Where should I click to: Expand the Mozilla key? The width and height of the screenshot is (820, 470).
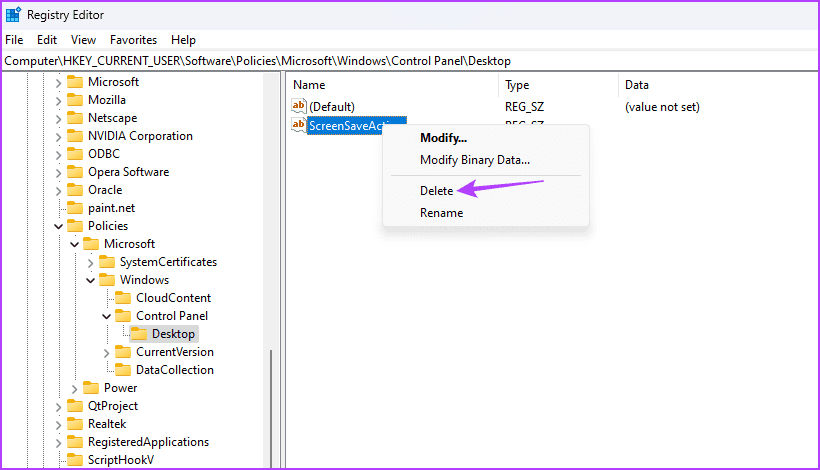(59, 100)
